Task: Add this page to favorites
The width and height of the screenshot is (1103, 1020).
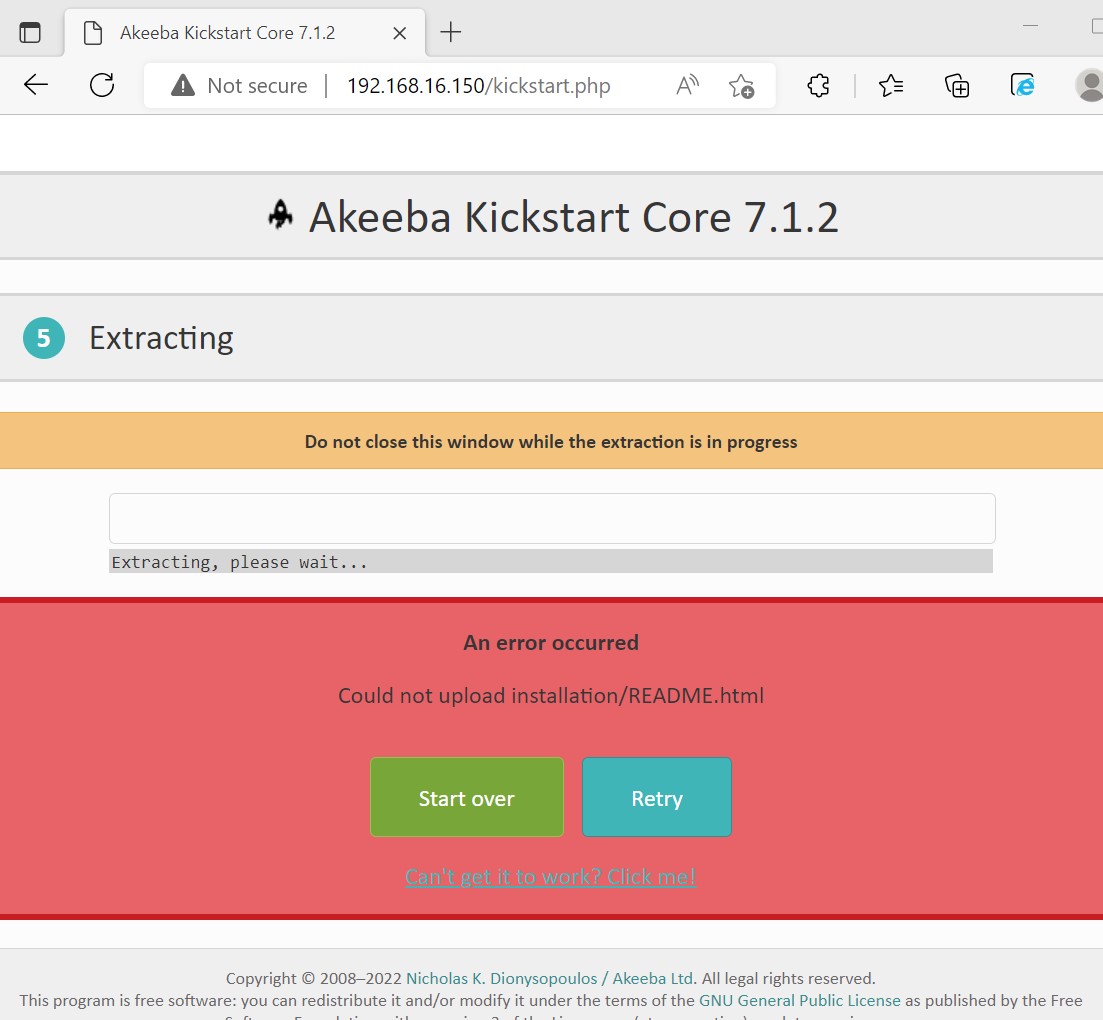Action: [741, 86]
